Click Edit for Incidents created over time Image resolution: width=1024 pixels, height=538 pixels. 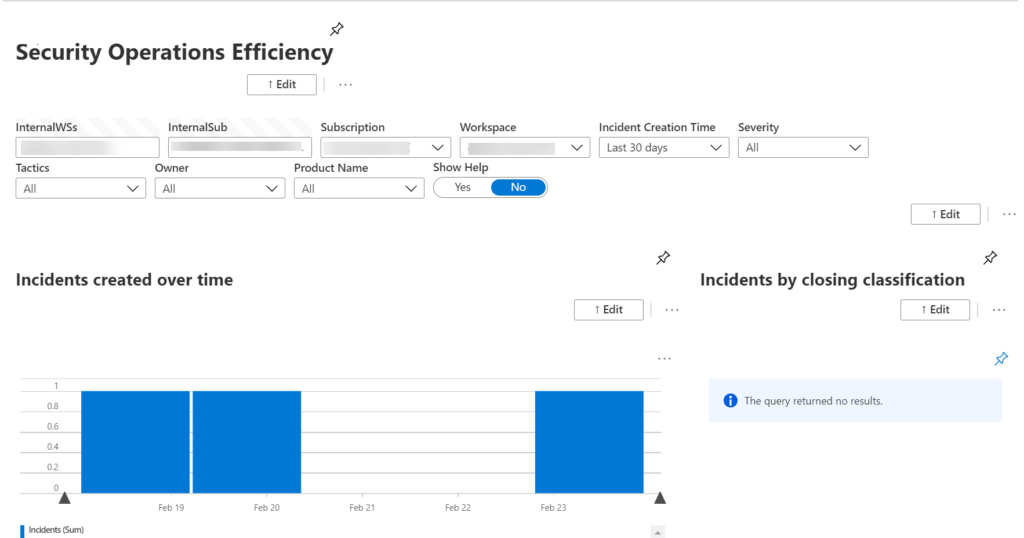[608, 309]
